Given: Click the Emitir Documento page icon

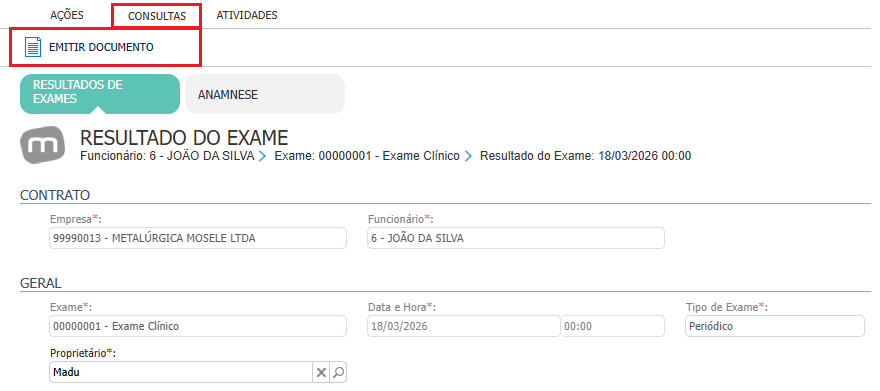Looking at the screenshot, I should click(x=33, y=47).
